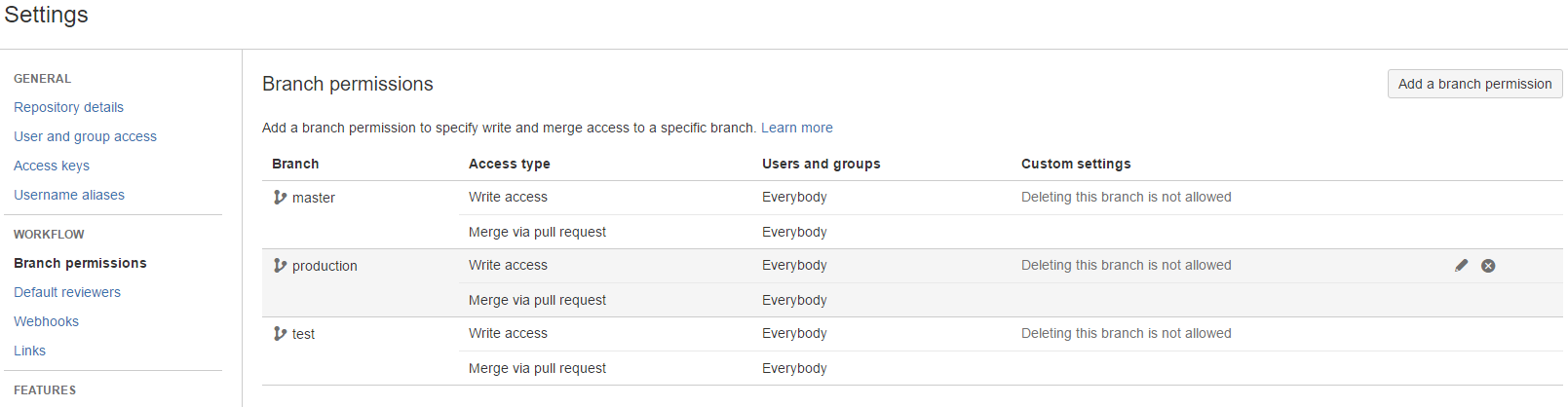The width and height of the screenshot is (1568, 407).
Task: Click Write access in test row
Action: pos(508,333)
